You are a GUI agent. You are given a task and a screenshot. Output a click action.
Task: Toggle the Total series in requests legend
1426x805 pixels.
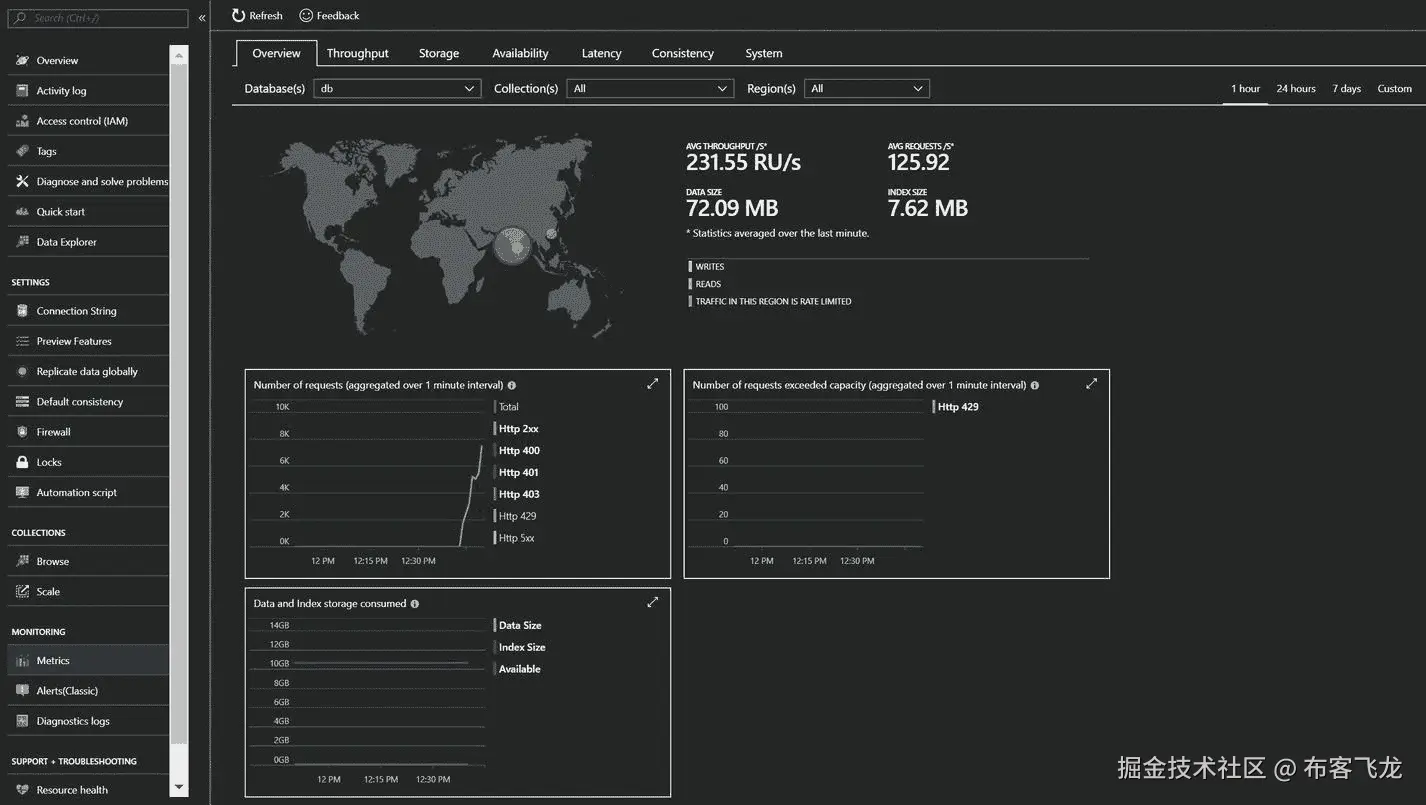click(x=508, y=407)
